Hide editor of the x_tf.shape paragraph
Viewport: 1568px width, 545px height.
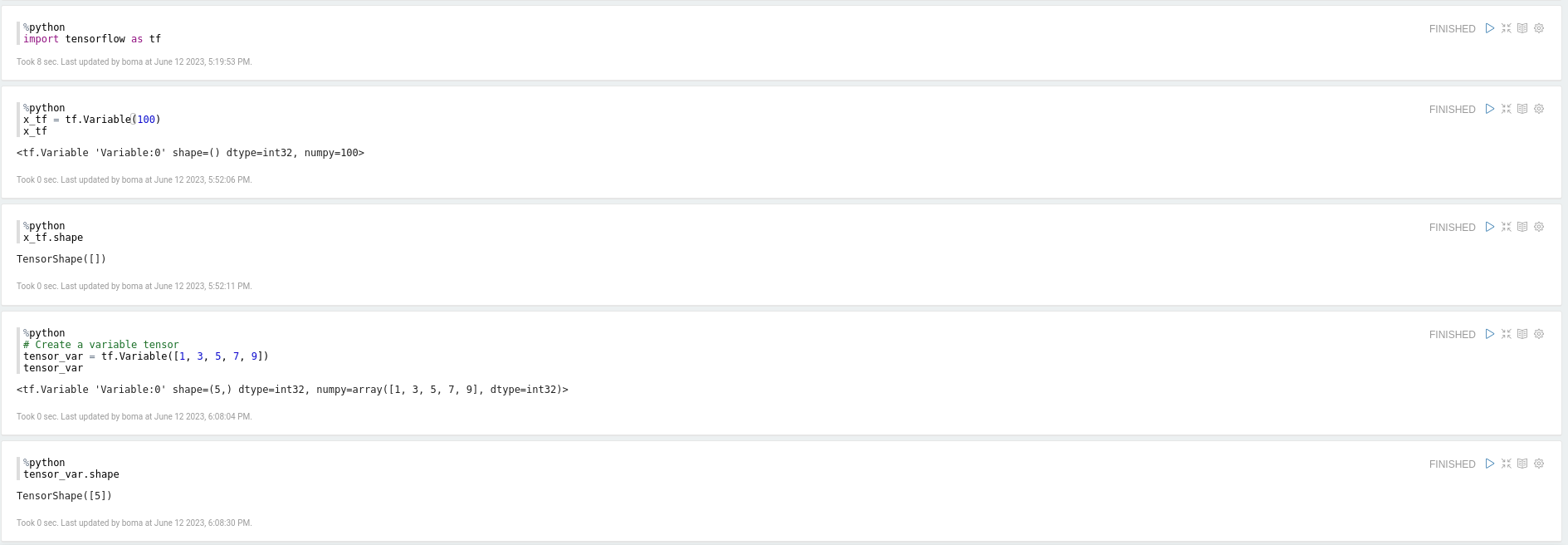click(1506, 227)
